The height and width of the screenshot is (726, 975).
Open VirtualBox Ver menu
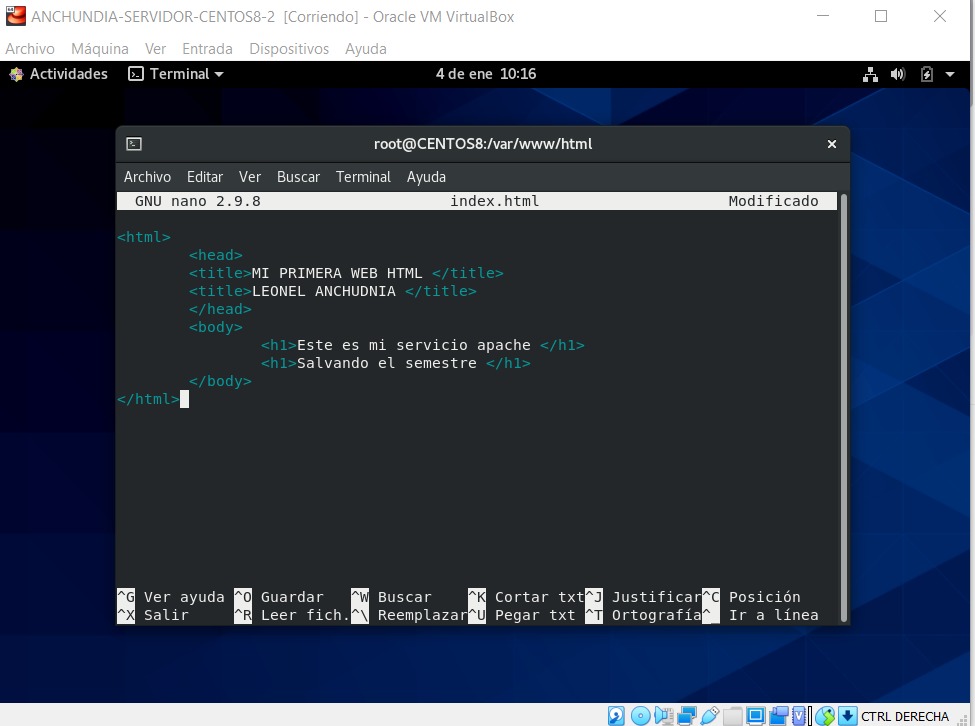[x=155, y=48]
